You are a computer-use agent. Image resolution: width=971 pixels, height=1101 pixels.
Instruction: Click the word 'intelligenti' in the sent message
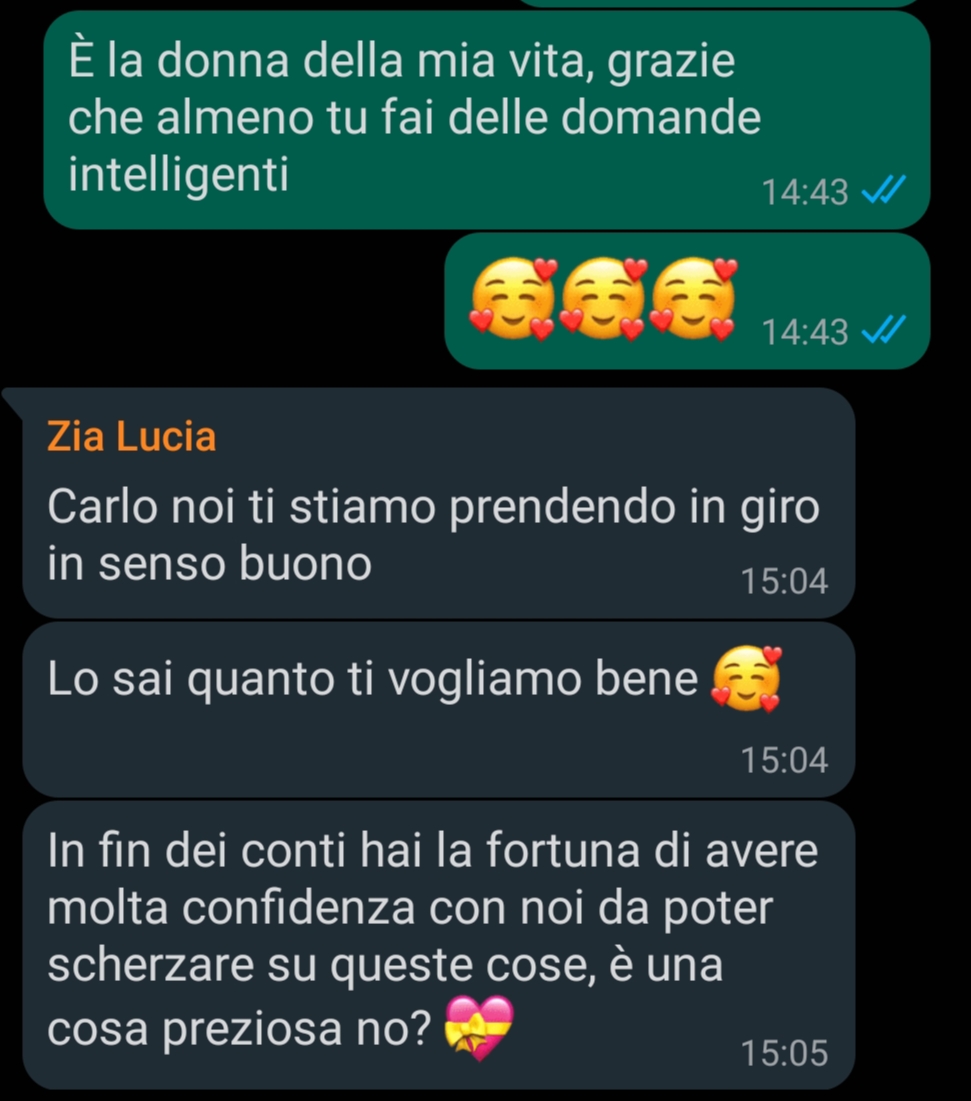pyautogui.click(x=178, y=174)
